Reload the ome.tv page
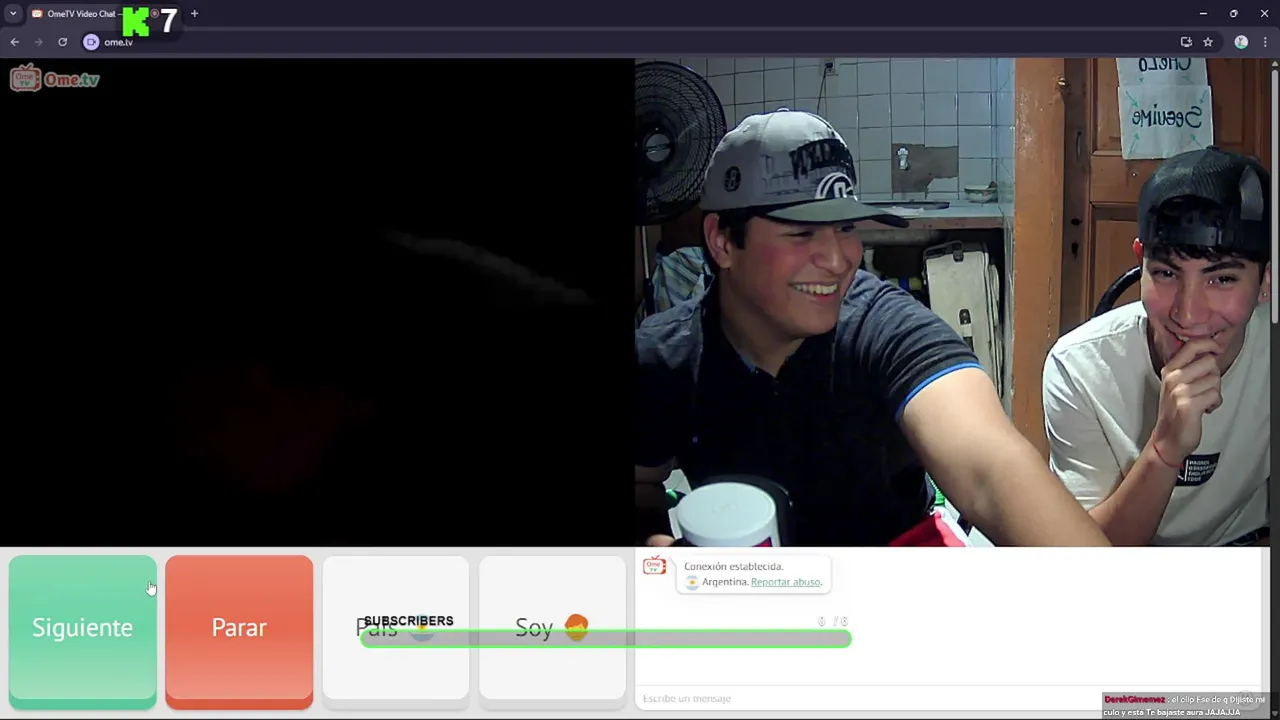This screenshot has height=720, width=1280. tap(62, 42)
